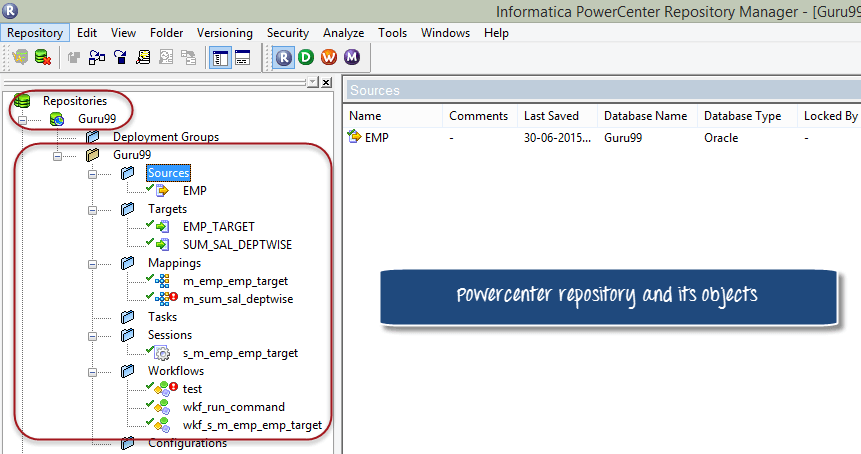Click the Guru99 repository database icon

point(57,119)
